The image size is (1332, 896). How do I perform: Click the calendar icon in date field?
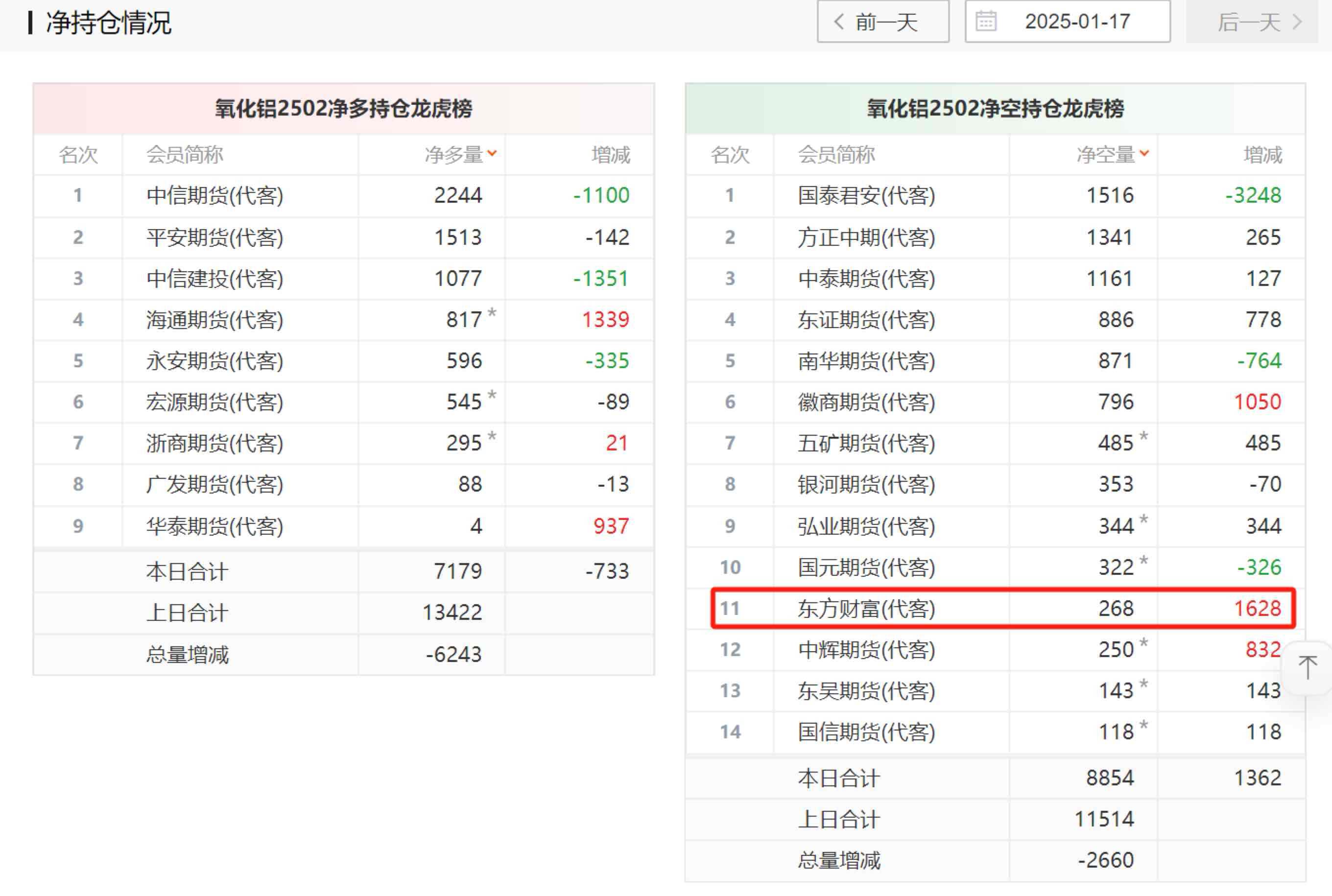pos(986,22)
